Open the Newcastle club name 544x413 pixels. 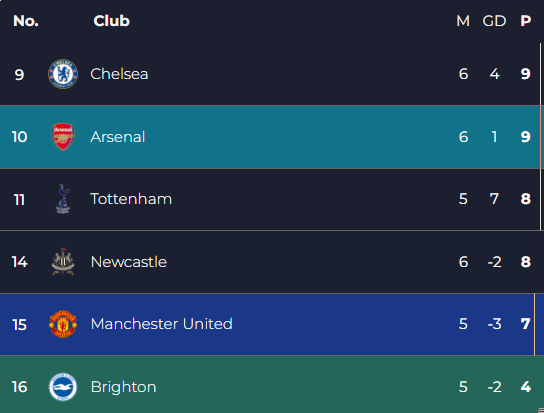[x=129, y=262]
